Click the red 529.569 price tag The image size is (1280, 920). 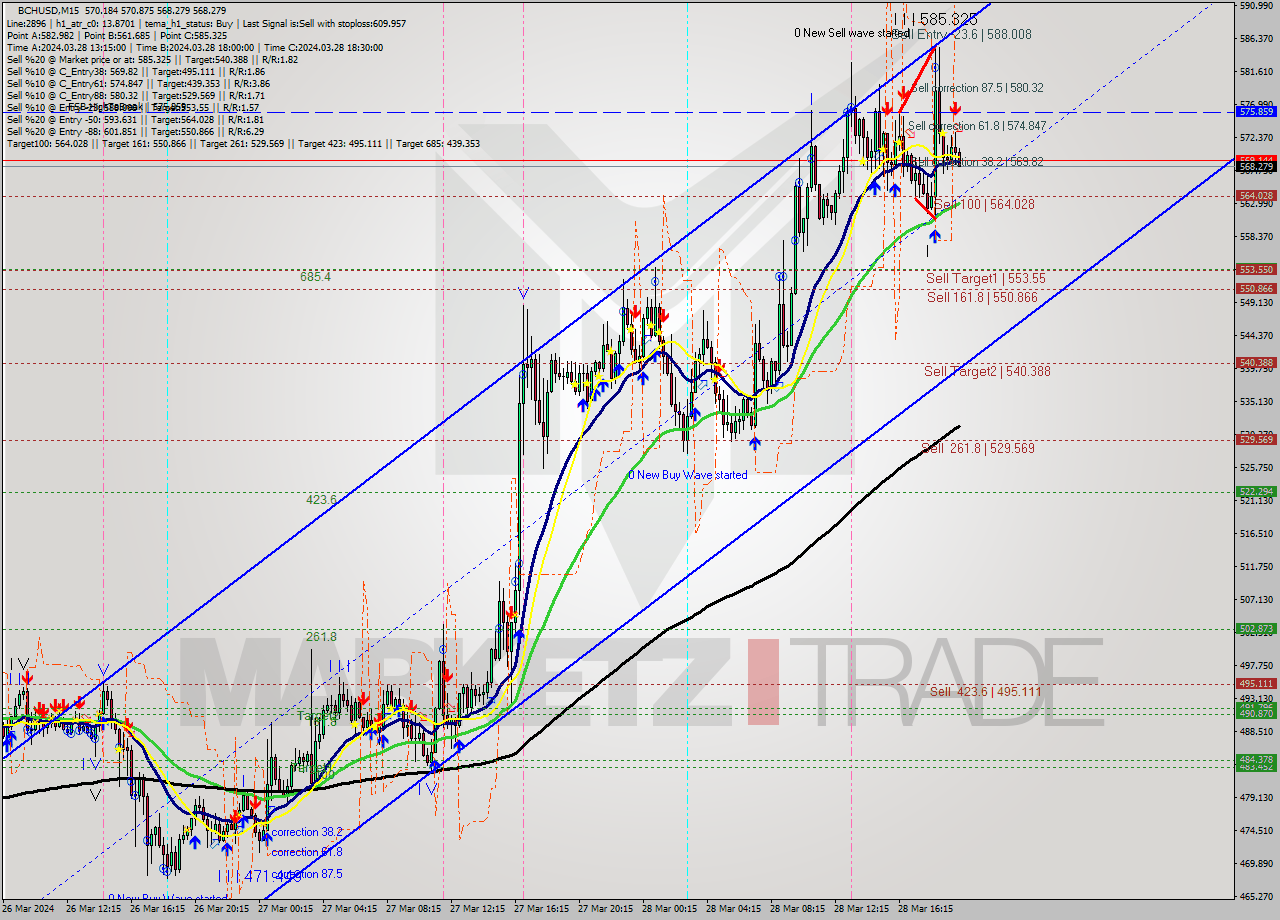click(1256, 439)
